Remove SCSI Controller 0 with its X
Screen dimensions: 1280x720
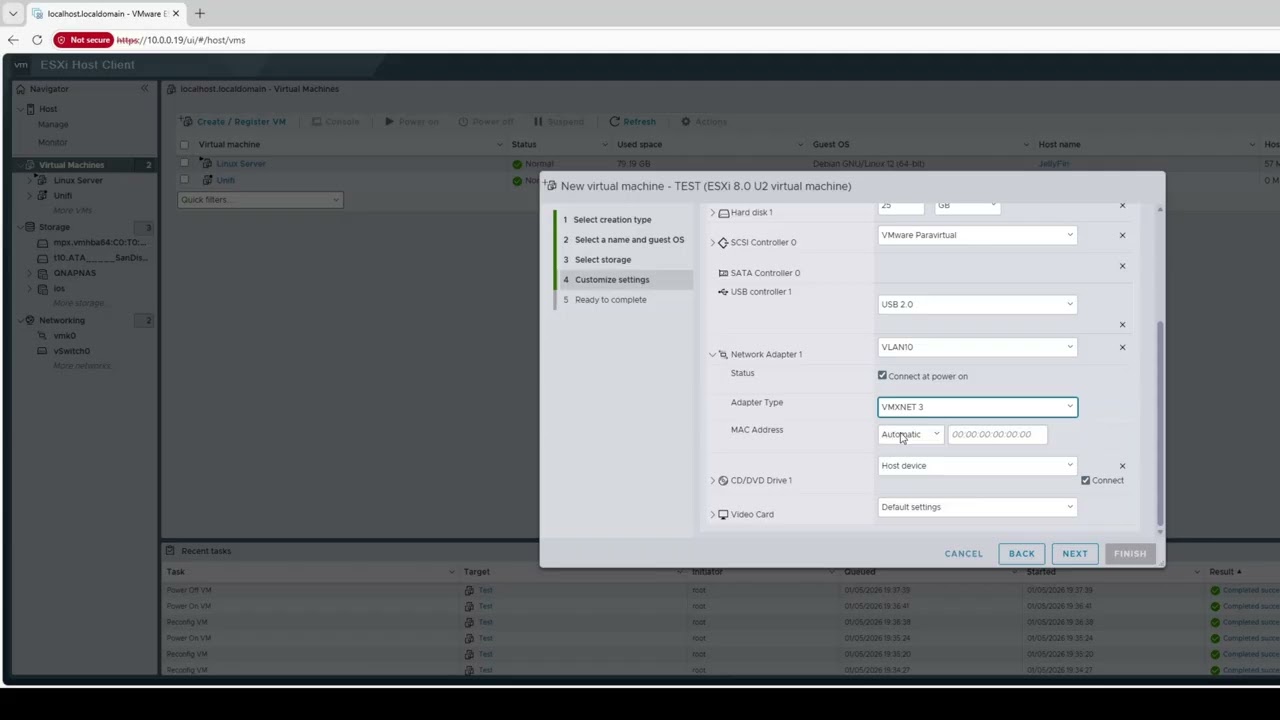1122,235
